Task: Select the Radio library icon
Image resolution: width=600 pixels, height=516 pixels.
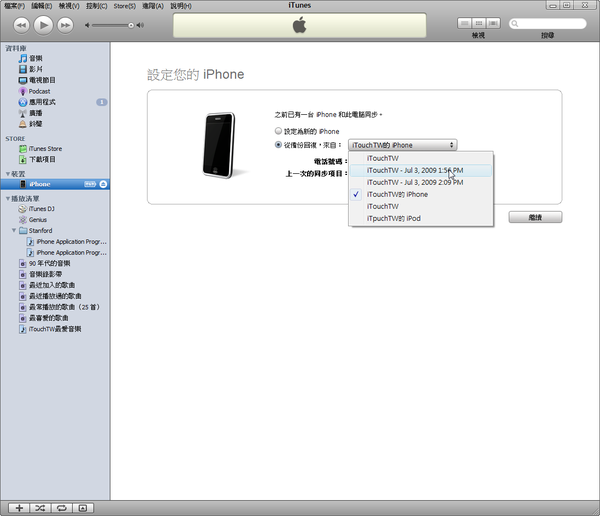Action: pos(23,113)
